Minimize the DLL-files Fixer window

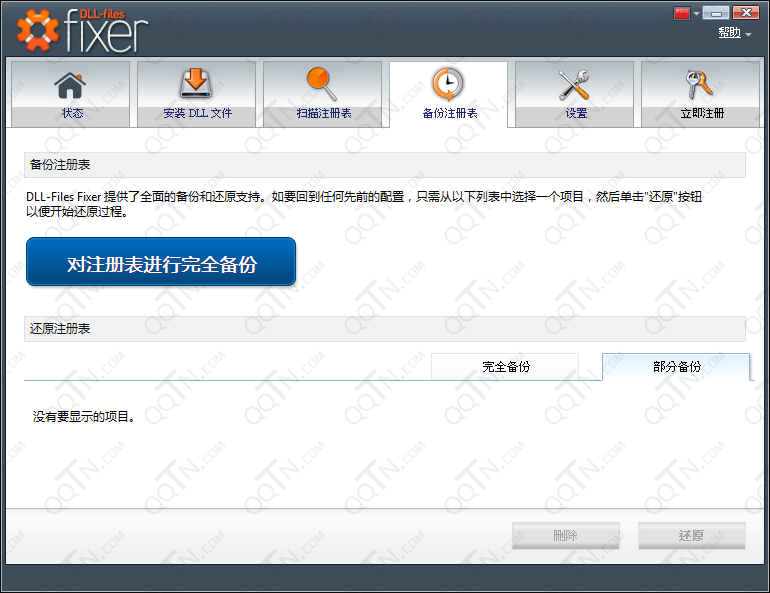tap(715, 13)
